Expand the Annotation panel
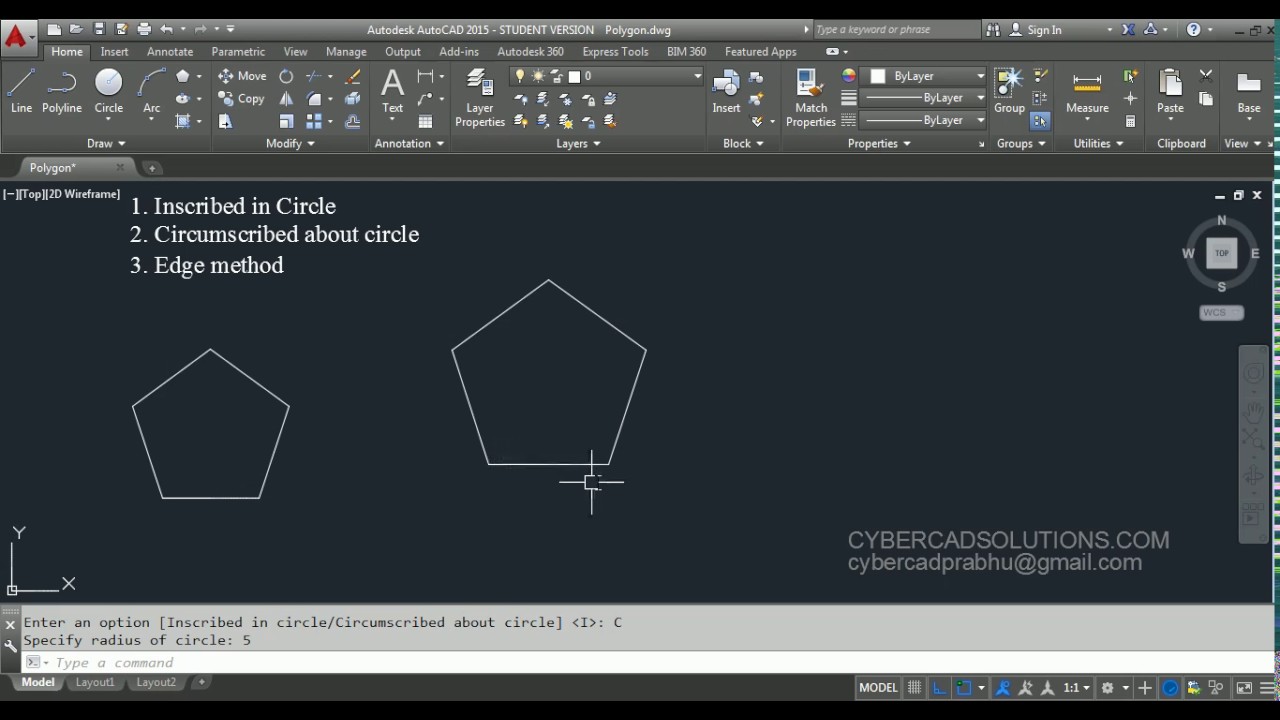Viewport: 1280px width, 720px height. coord(409,143)
